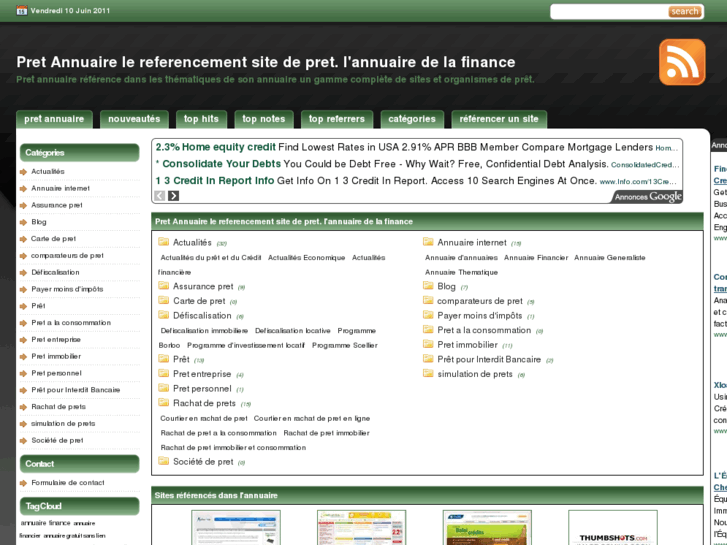This screenshot has height=545, width=727.
Task: Open Rachat de pret a la consommation
Action: (x=218, y=433)
